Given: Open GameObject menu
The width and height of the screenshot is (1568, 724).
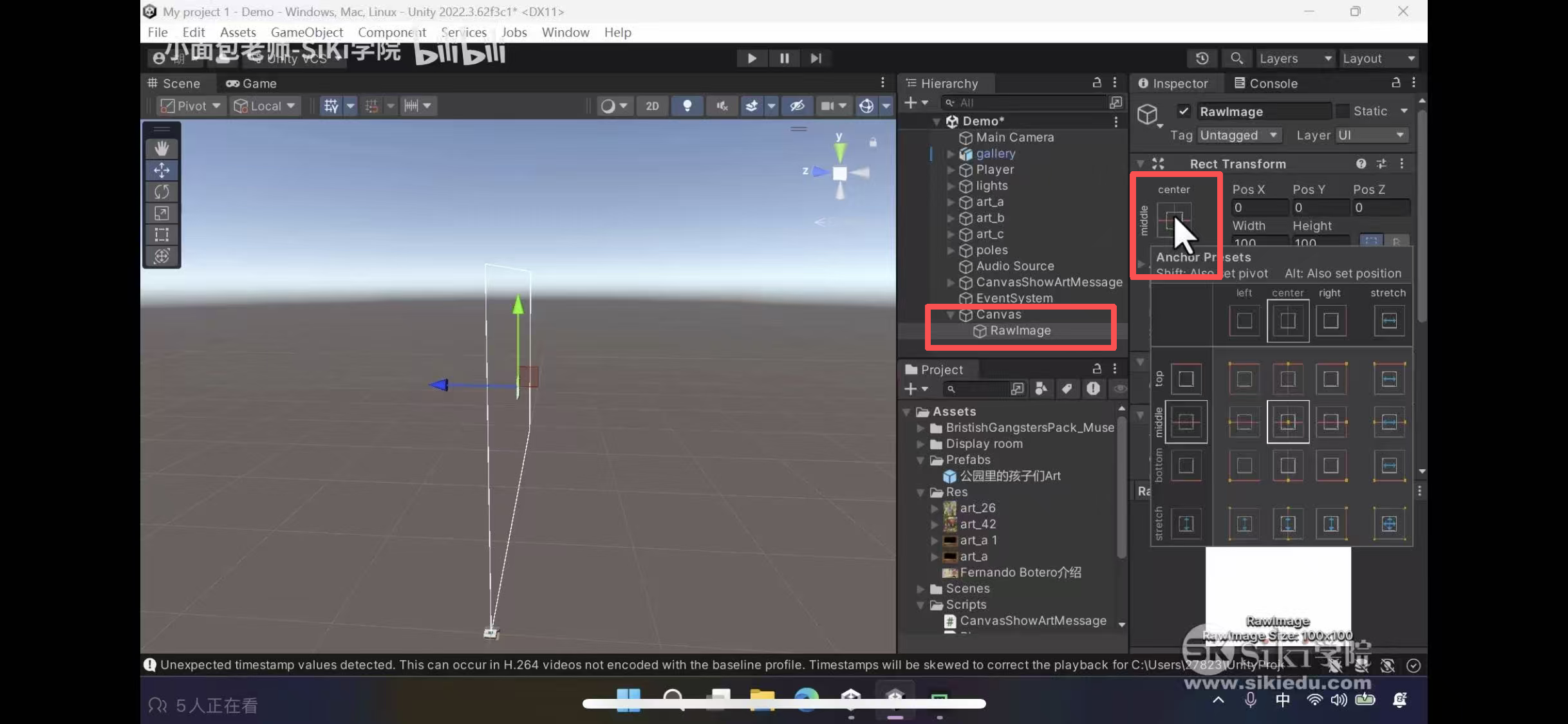Looking at the screenshot, I should tap(306, 32).
